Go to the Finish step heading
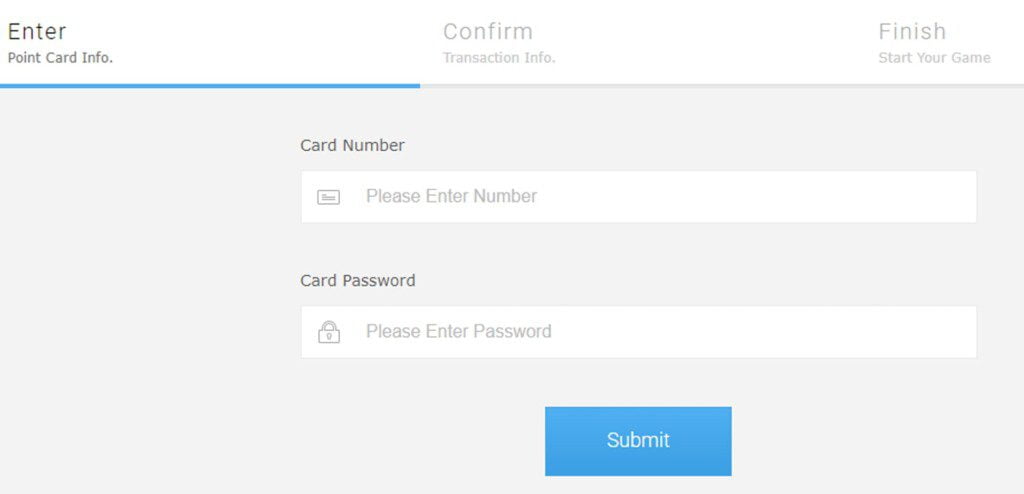Screen dimensions: 1024x494 click(912, 32)
